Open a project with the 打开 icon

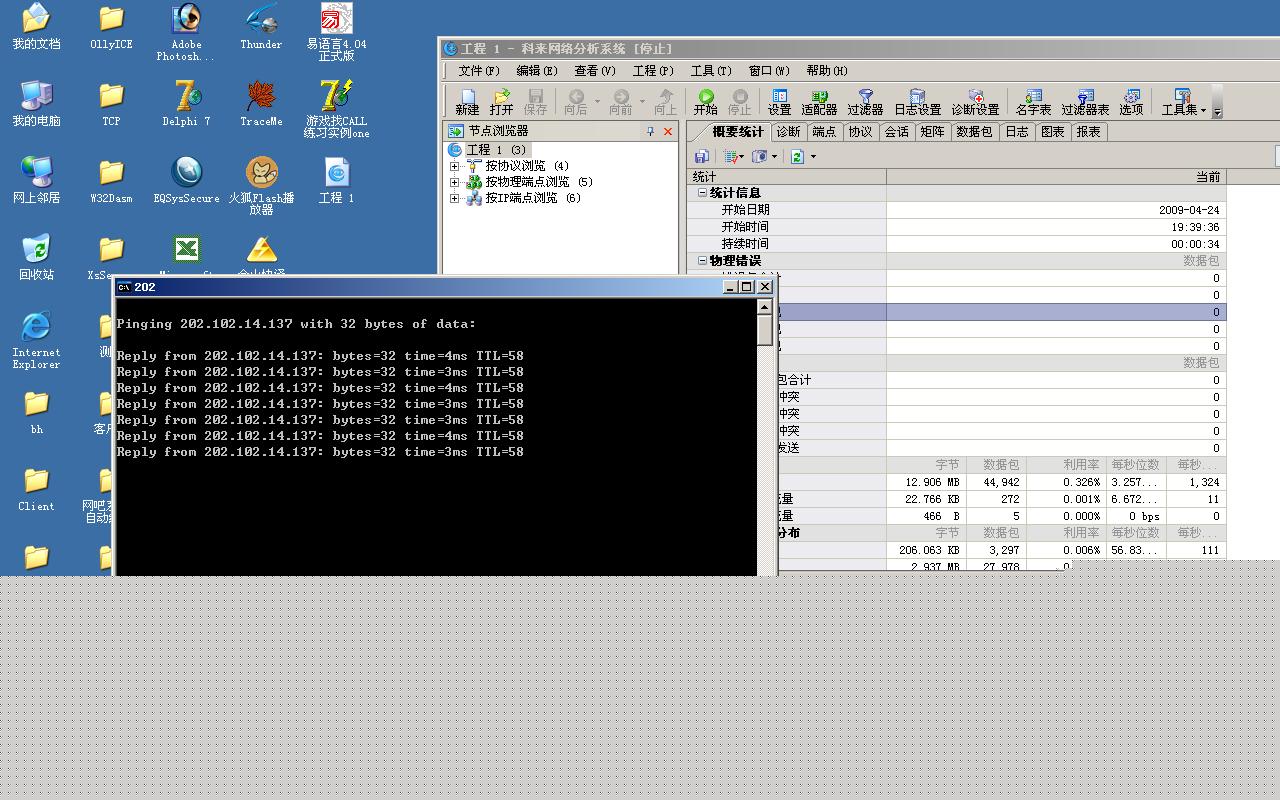(502, 101)
